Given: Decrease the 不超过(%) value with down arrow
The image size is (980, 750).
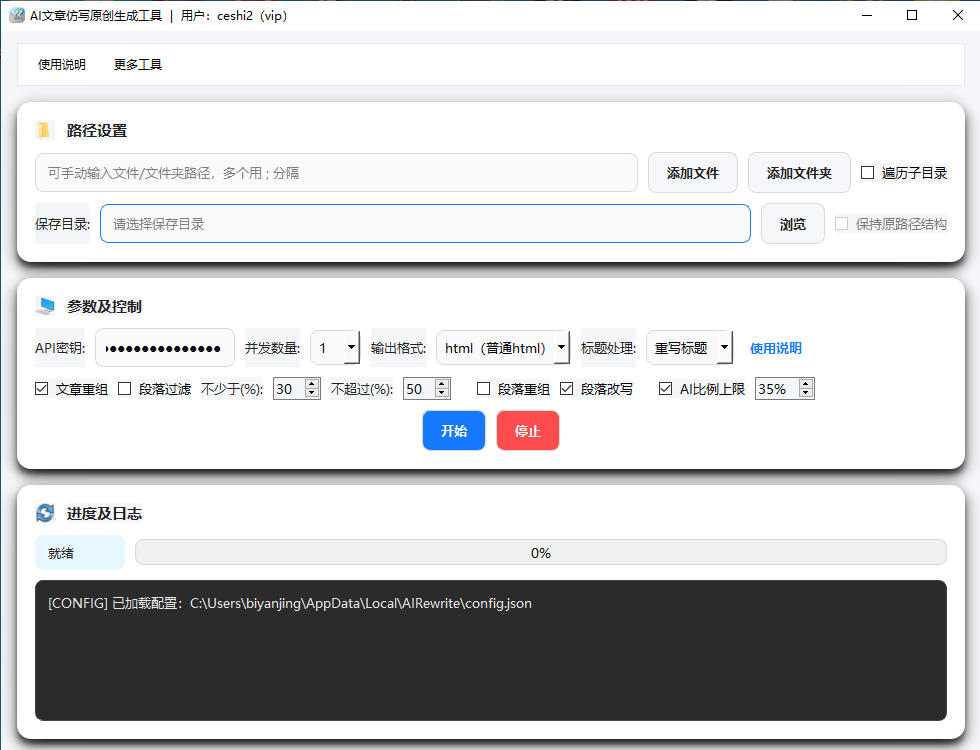Looking at the screenshot, I should (x=442, y=394).
